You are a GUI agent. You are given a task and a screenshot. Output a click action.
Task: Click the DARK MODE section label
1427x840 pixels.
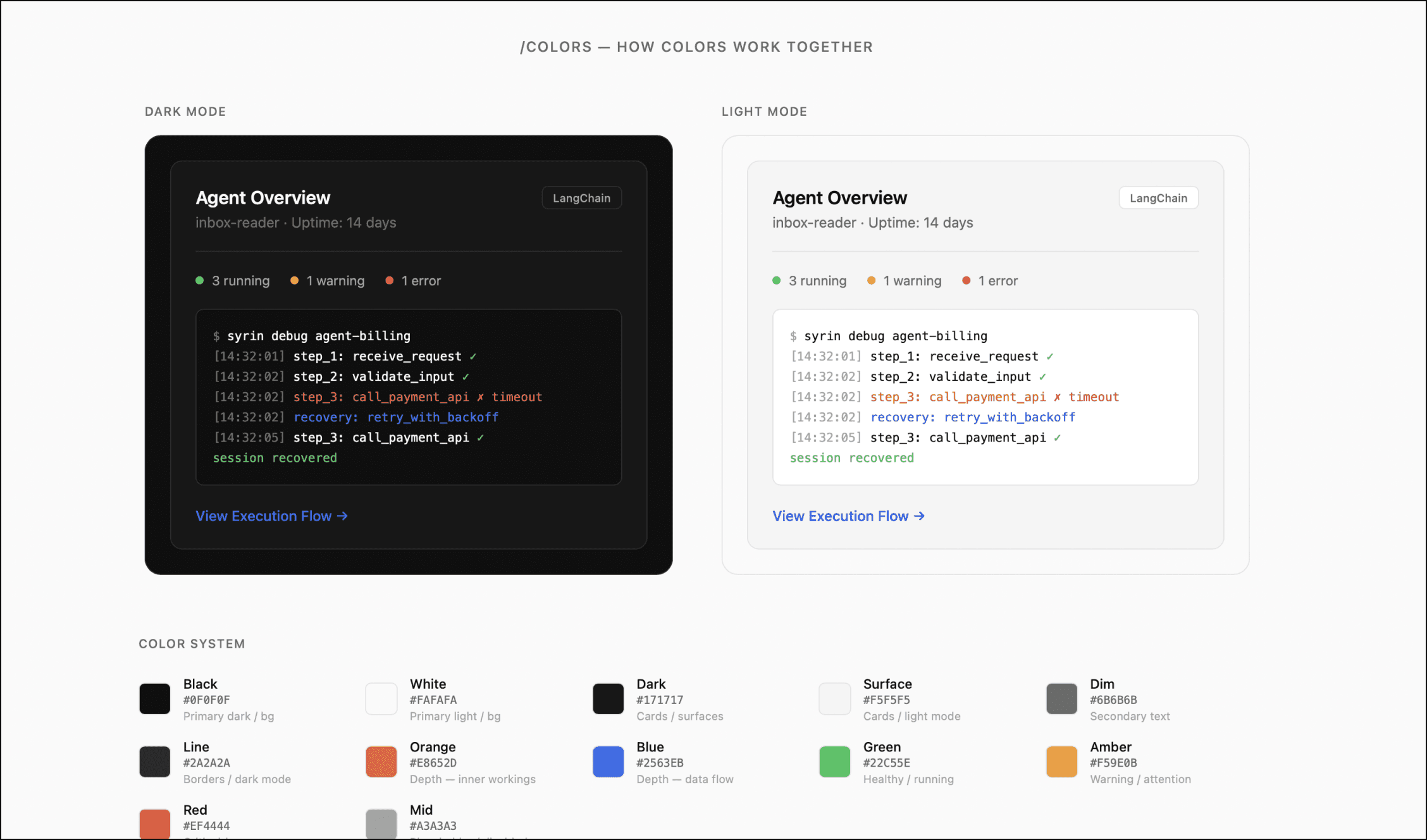click(185, 111)
